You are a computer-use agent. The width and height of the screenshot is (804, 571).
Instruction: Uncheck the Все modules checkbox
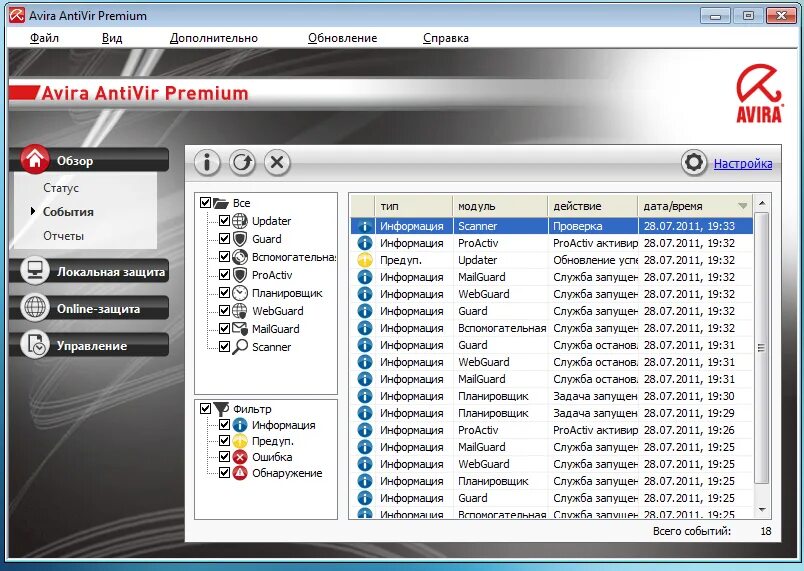(x=205, y=203)
